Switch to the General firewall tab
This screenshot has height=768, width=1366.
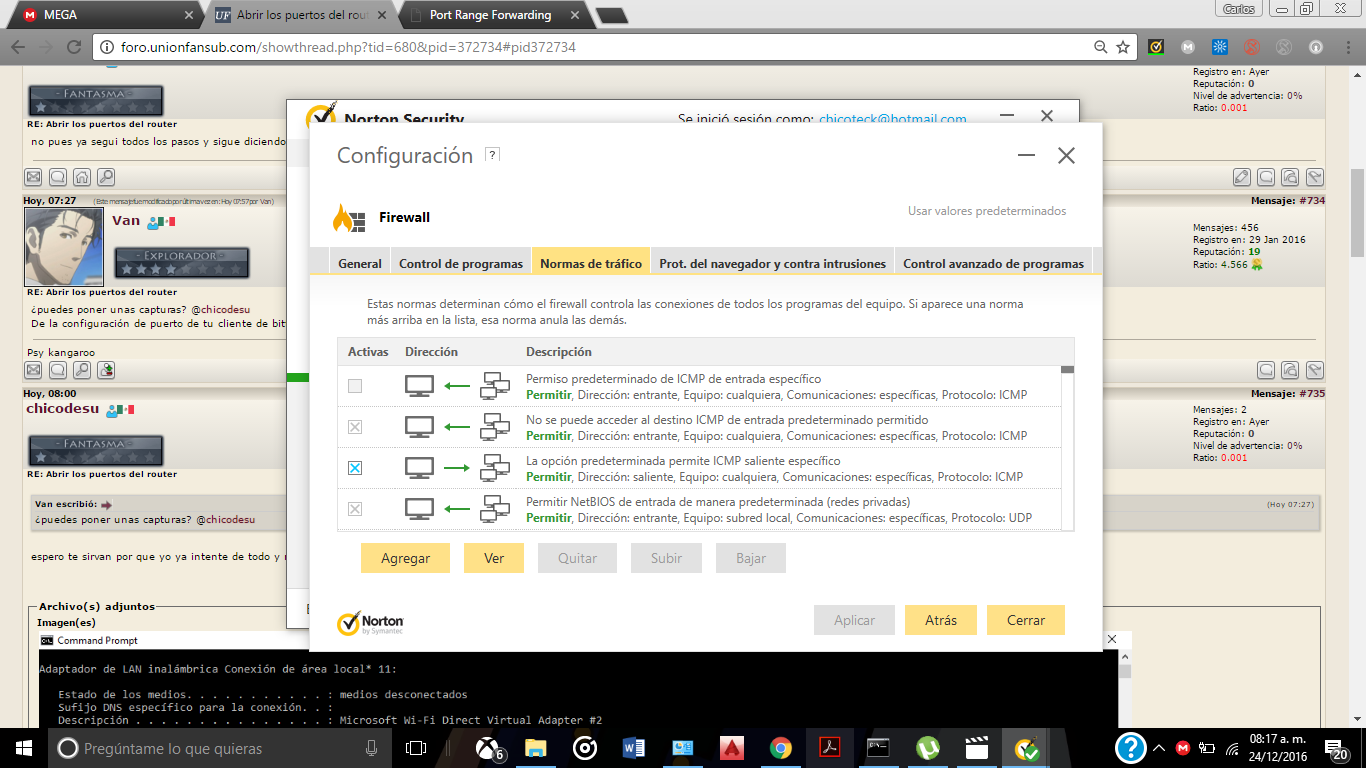pos(360,264)
